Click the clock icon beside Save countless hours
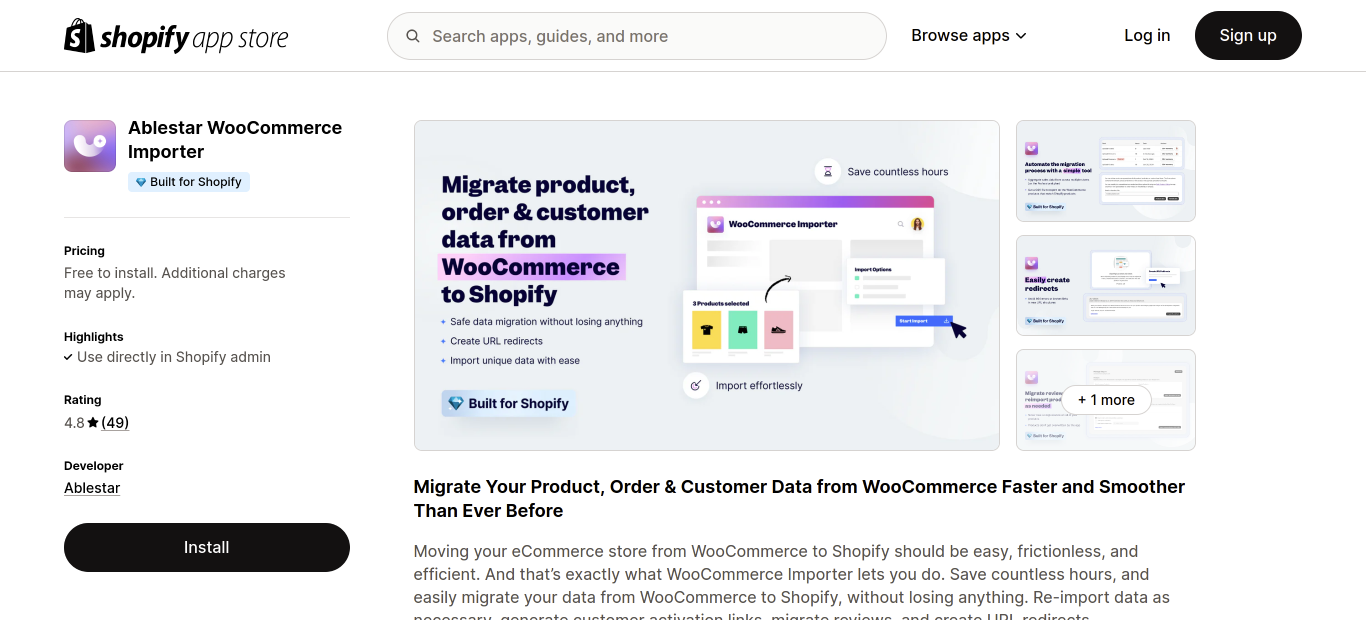 tap(828, 171)
